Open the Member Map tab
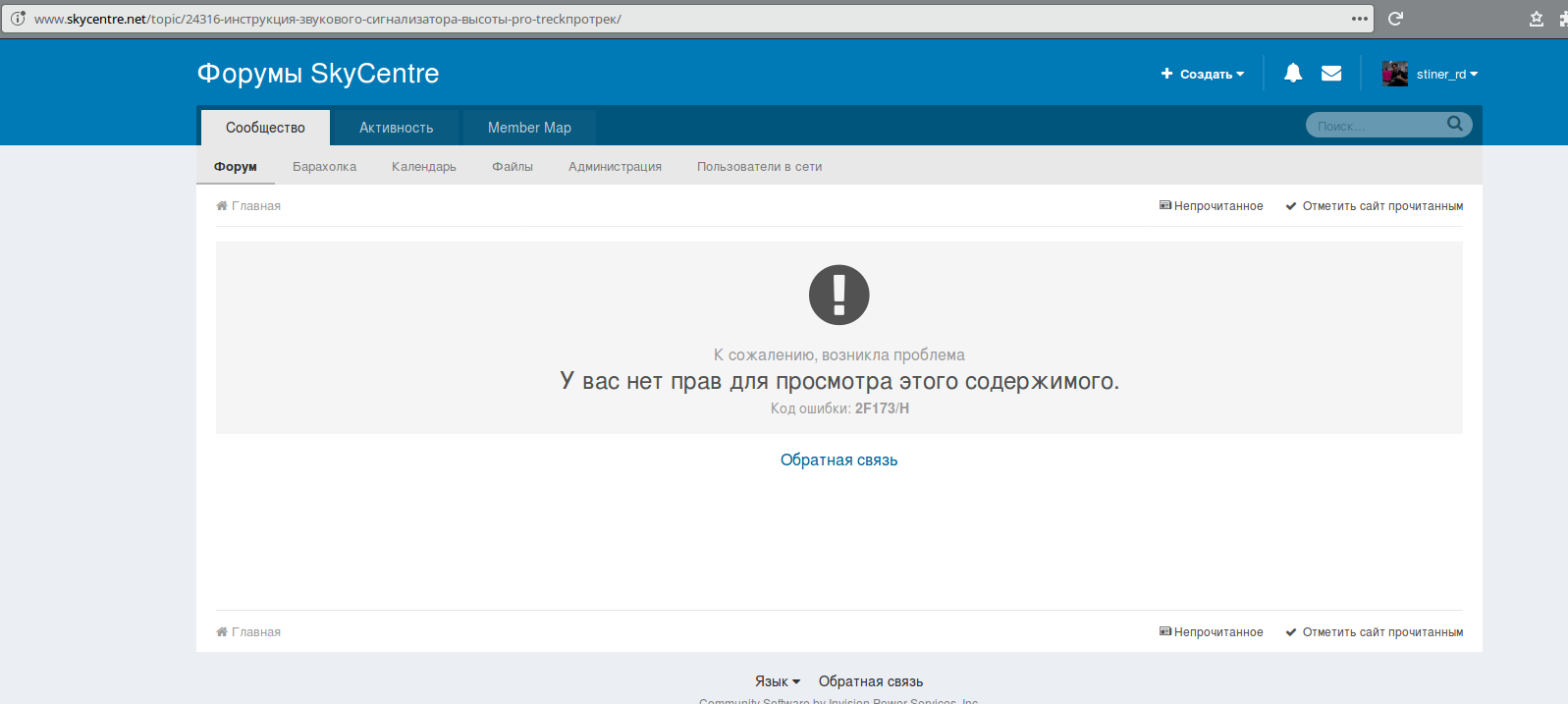 [x=529, y=128]
